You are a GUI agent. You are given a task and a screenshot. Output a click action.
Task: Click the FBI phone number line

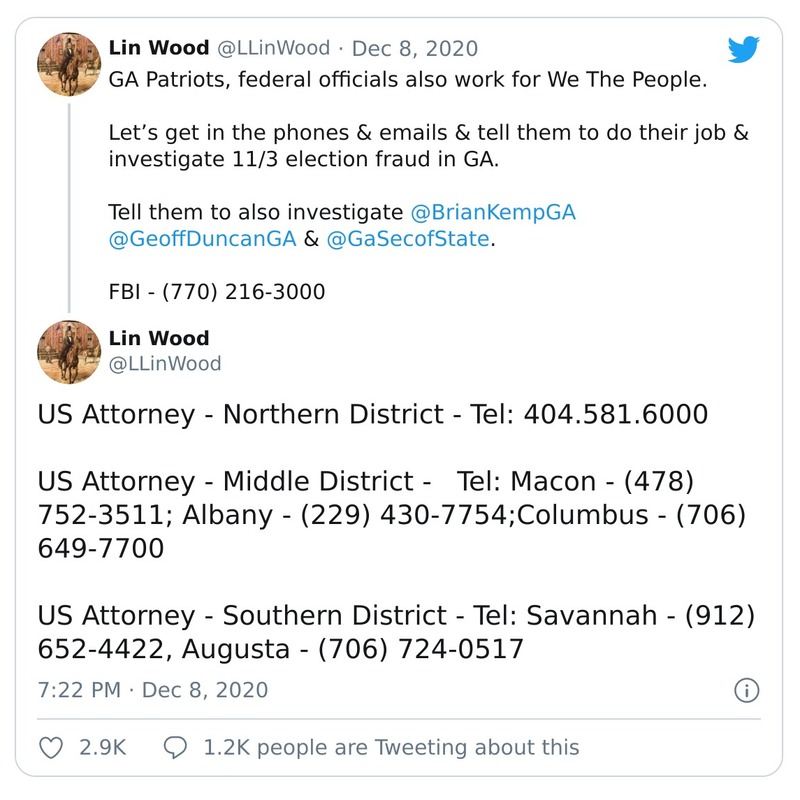216,292
